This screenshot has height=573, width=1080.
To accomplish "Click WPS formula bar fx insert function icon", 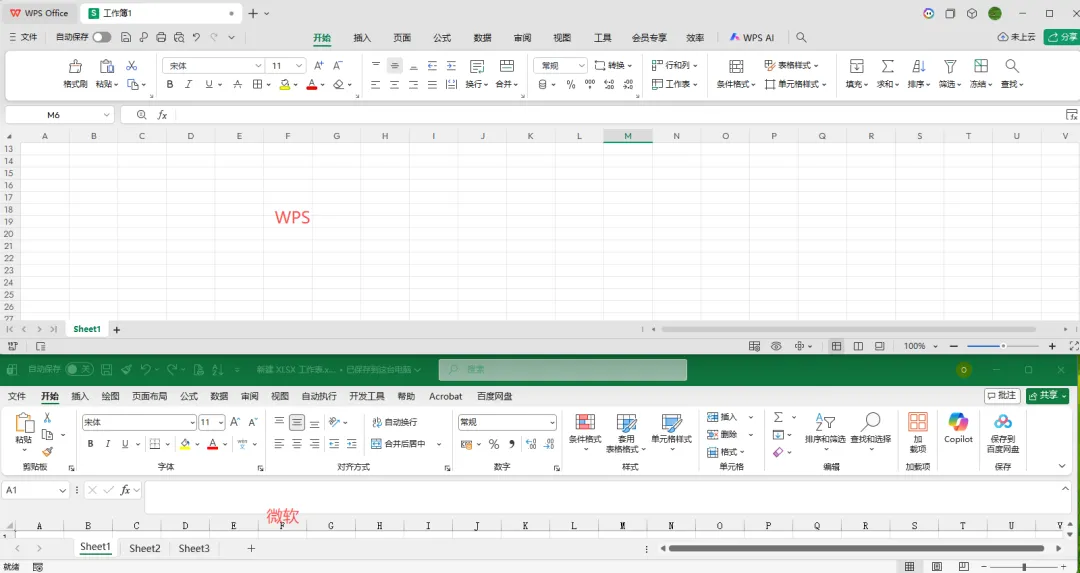I will tap(162, 115).
